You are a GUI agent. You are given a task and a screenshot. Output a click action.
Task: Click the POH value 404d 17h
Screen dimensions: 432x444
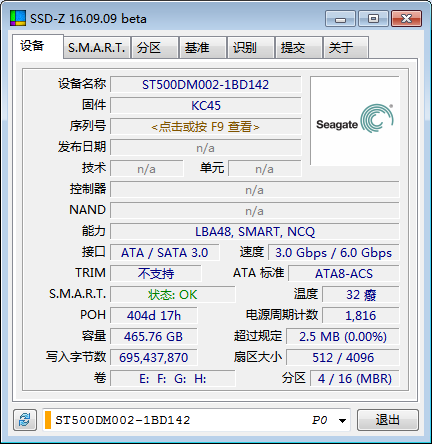coord(154,315)
